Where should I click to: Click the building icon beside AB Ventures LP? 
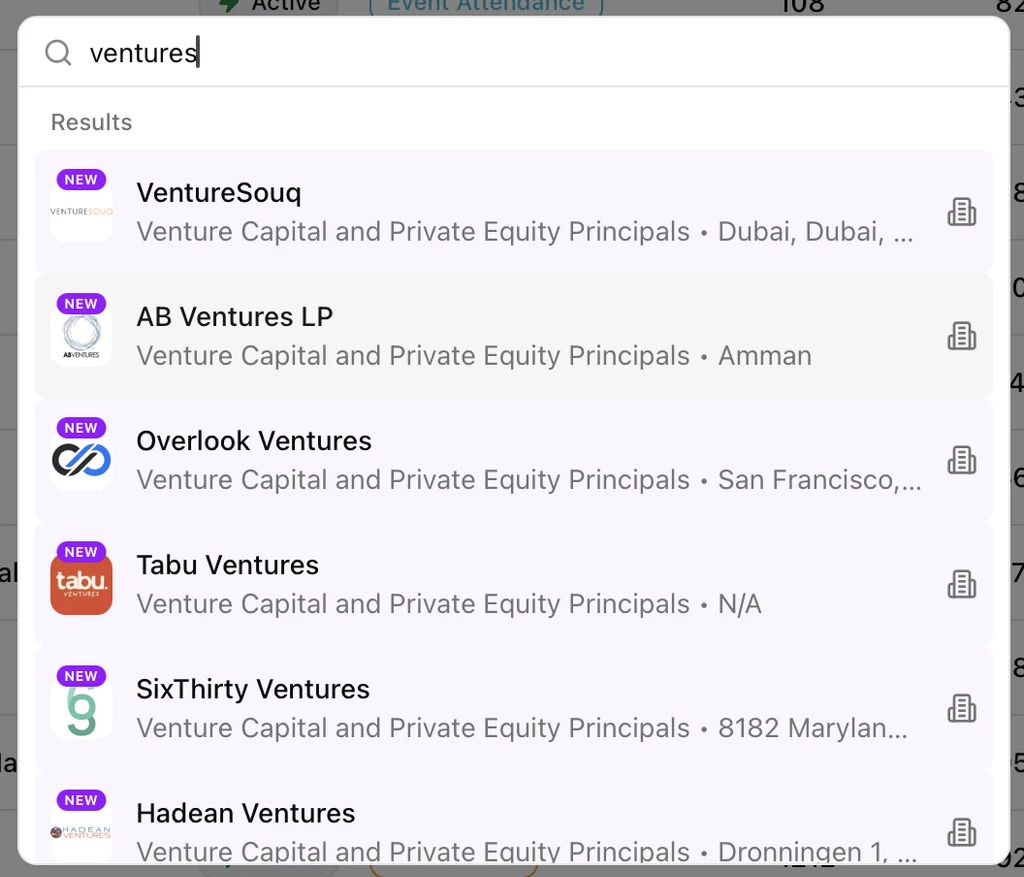[961, 336]
